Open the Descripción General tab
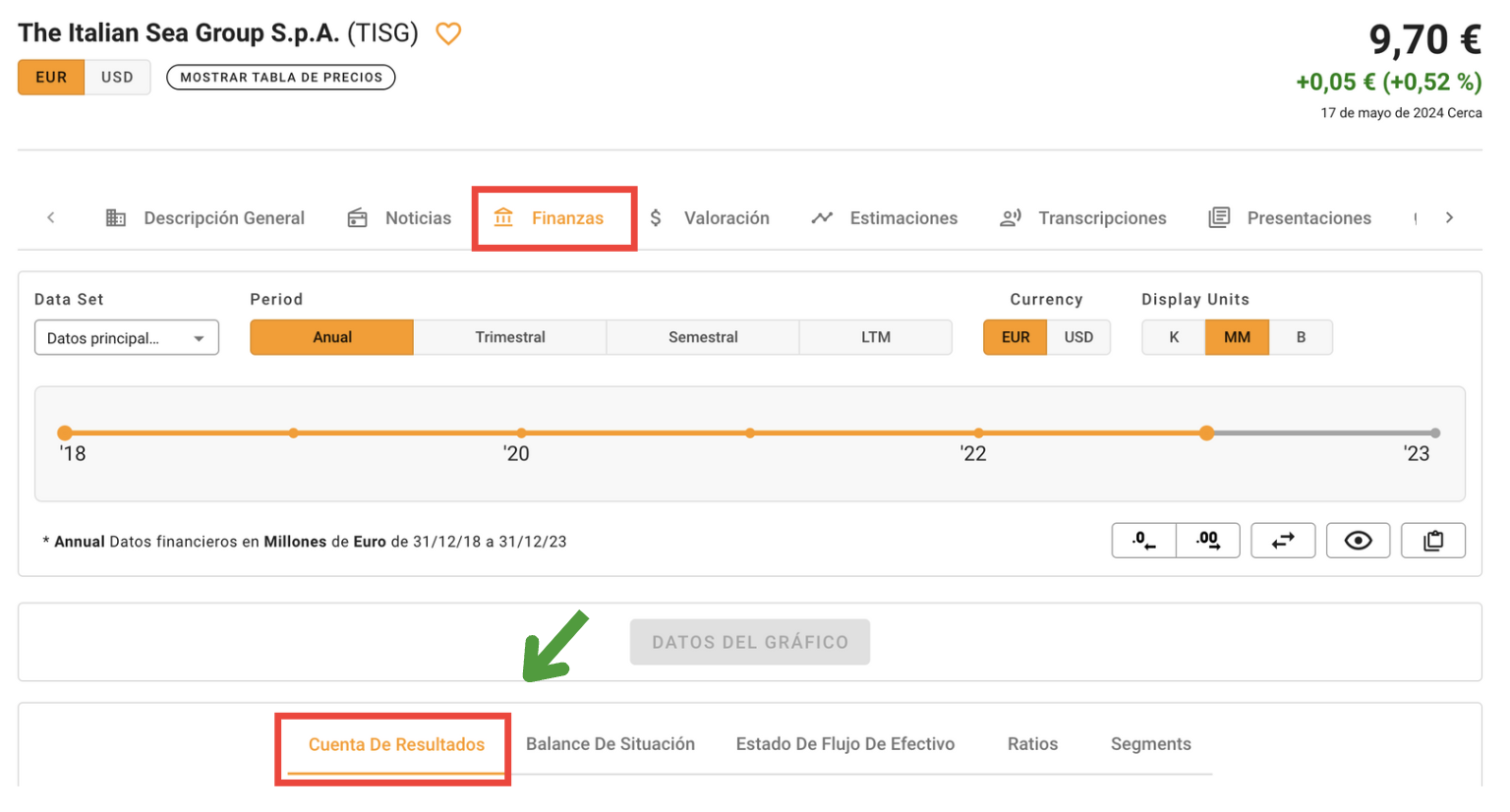The height and width of the screenshot is (812, 1510). point(204,217)
